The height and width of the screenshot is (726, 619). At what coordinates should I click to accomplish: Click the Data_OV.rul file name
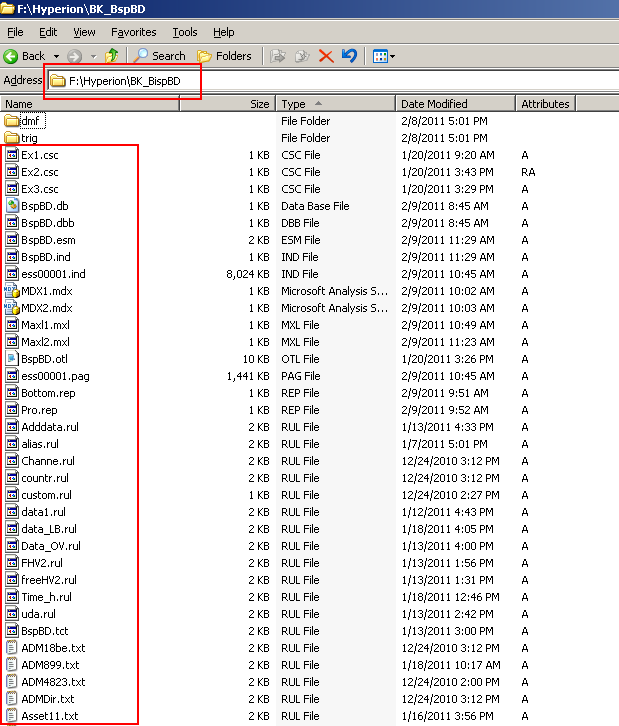tap(51, 546)
